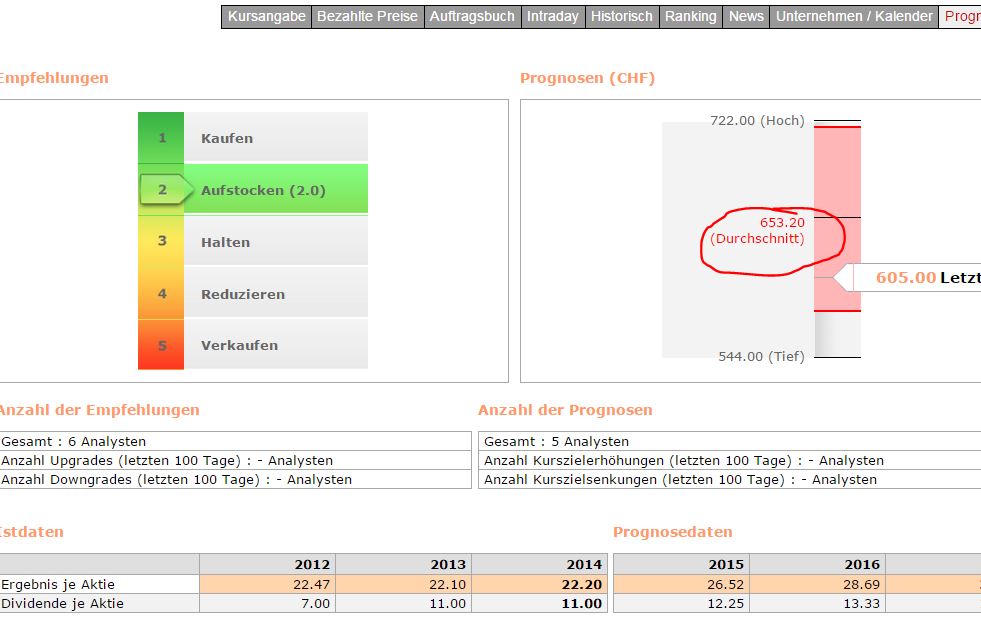This screenshot has height=624, width=981.
Task: Show the News tab
Action: click(x=746, y=17)
